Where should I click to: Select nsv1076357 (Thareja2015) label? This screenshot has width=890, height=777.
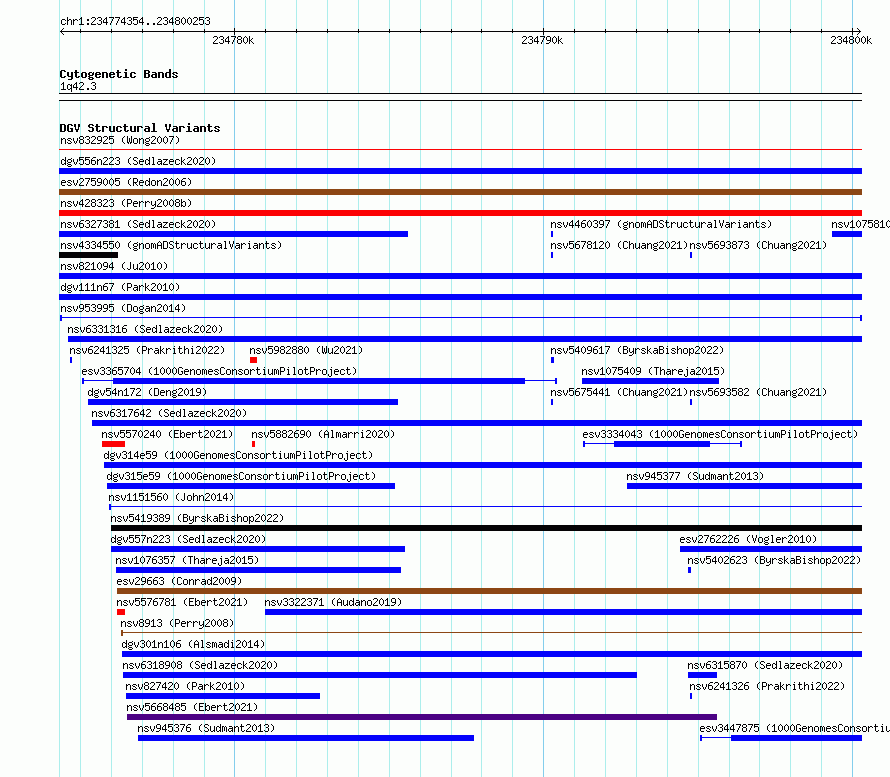pos(187,560)
